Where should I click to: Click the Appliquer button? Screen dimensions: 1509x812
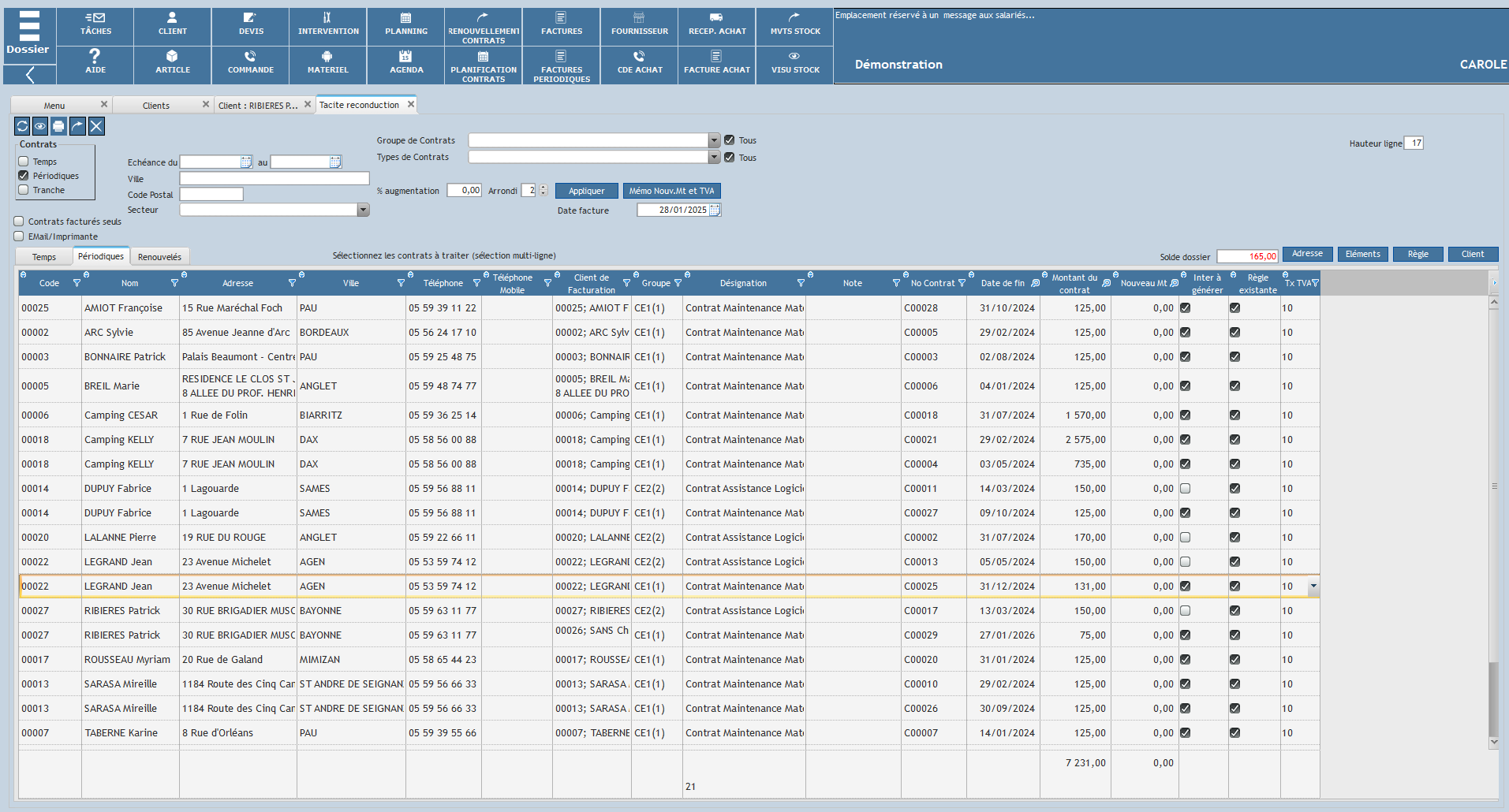pos(587,191)
